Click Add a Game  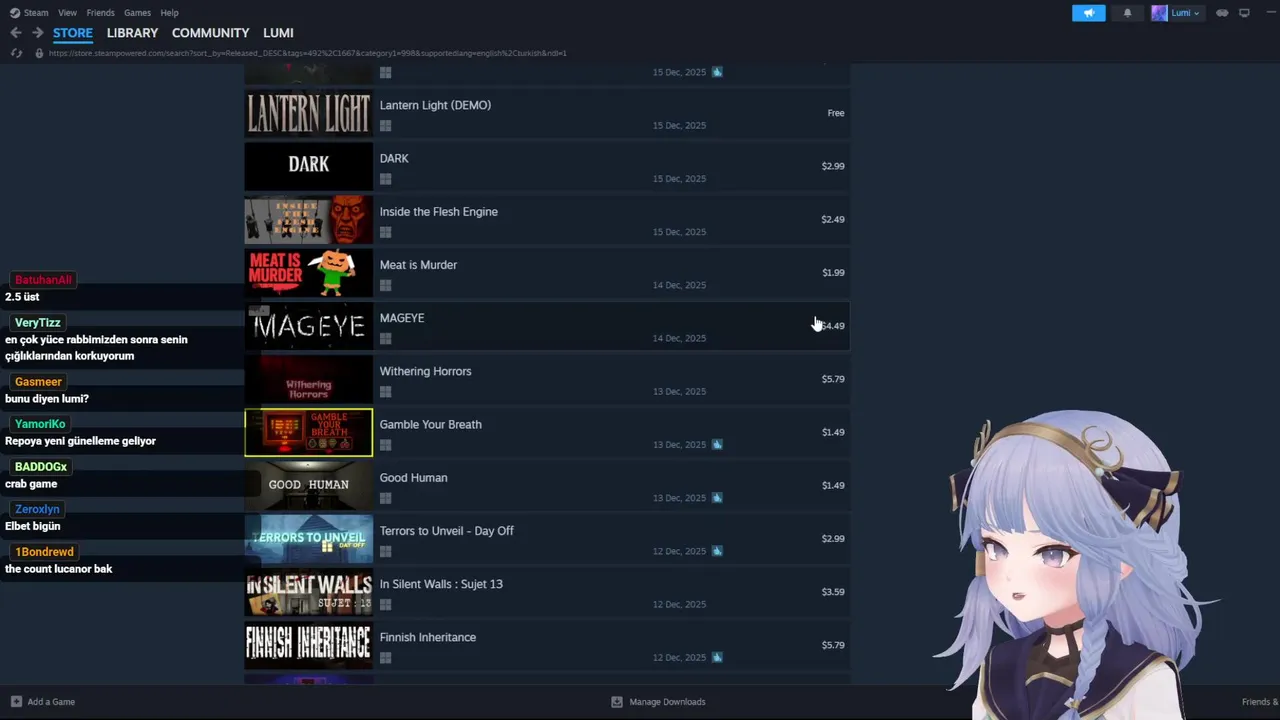point(51,702)
